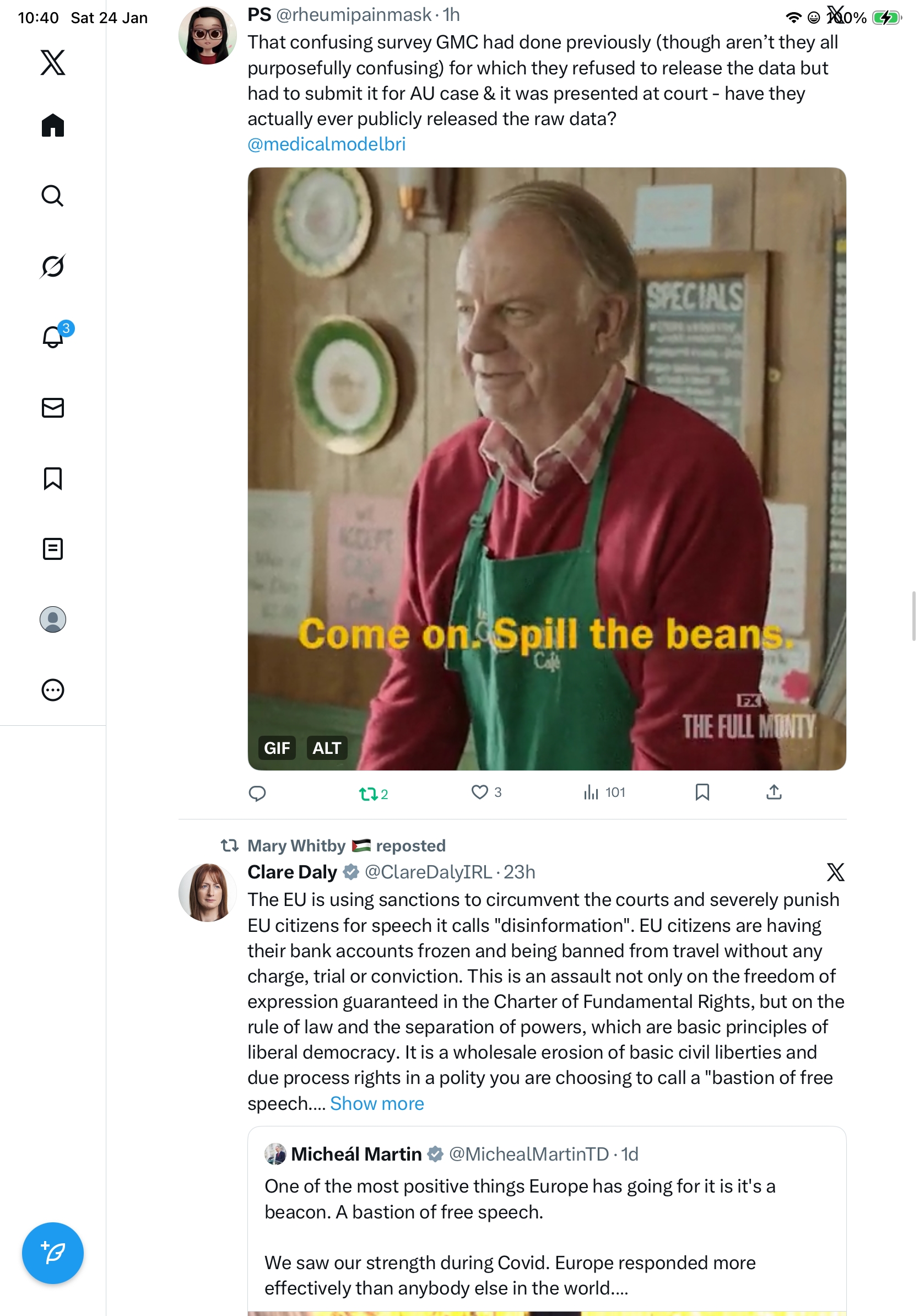The height and width of the screenshot is (1316, 919).
Task: Open the Search magnifier in sidebar
Action: coord(53,196)
